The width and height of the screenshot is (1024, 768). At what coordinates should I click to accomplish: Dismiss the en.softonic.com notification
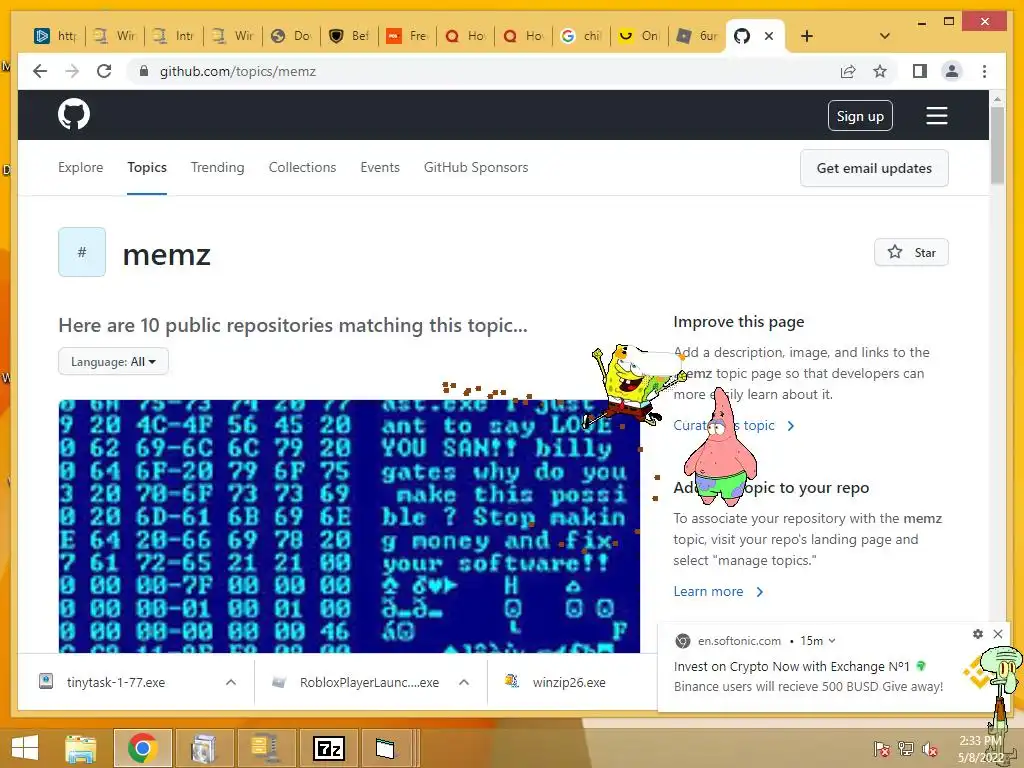[x=998, y=633]
